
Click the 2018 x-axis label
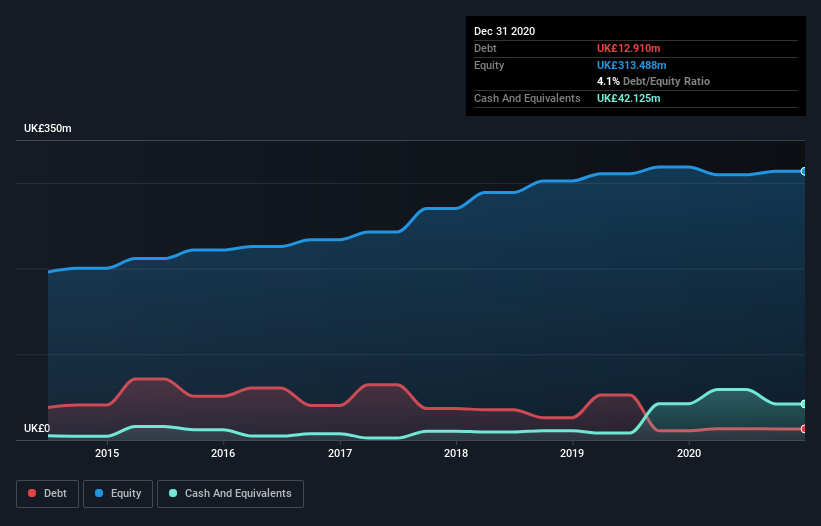coord(456,453)
